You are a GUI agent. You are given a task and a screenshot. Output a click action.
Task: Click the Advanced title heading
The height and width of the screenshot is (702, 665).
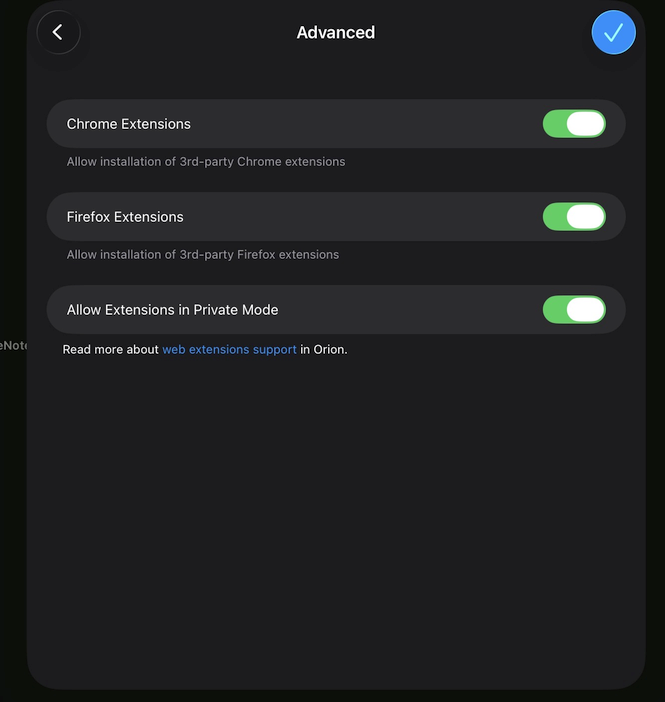coord(336,33)
